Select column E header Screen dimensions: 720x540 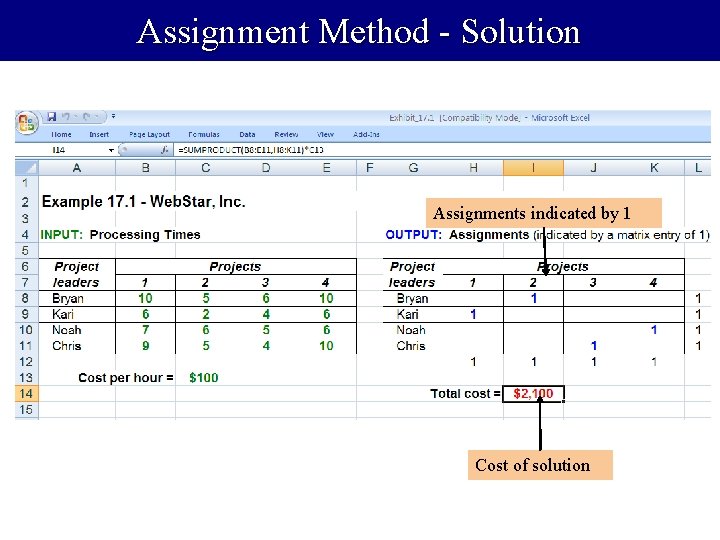326,168
